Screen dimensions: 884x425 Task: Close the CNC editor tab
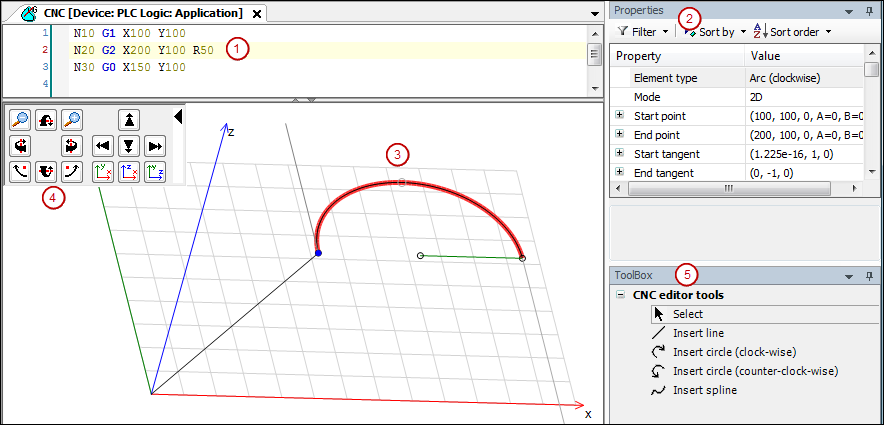tap(257, 14)
